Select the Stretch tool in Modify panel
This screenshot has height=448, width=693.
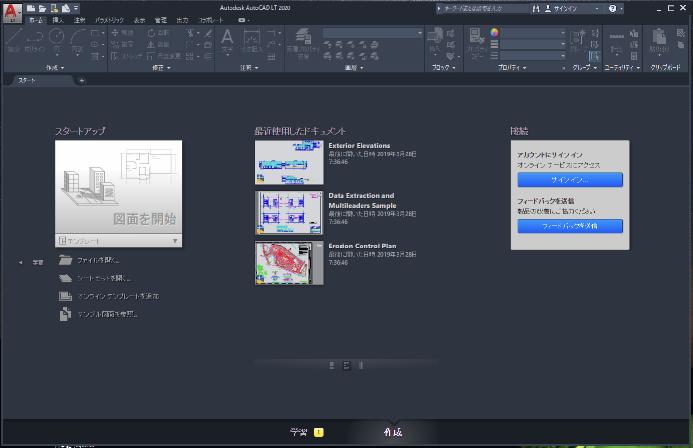[126, 56]
